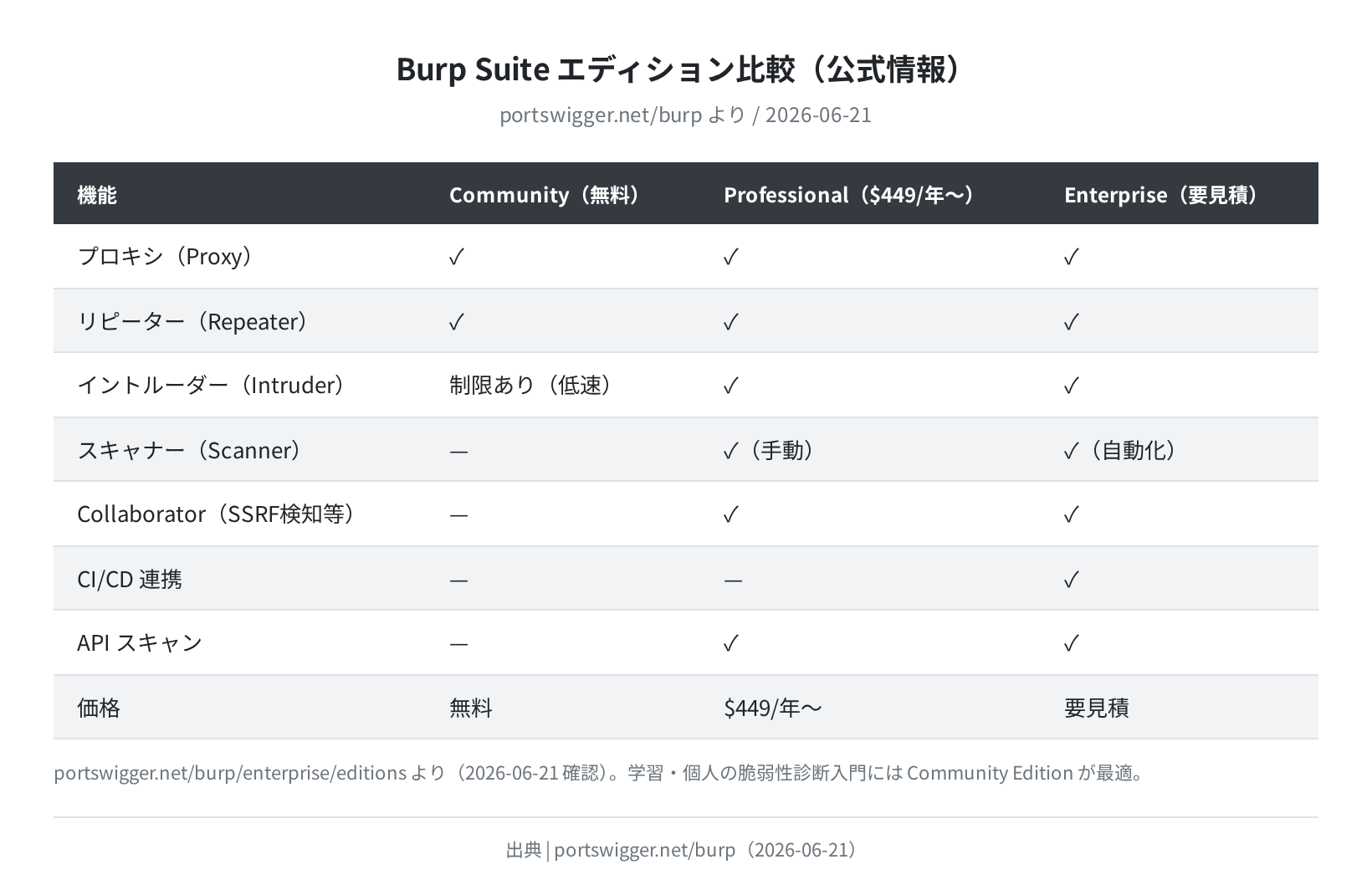Image resolution: width=1372 pixels, height=895 pixels.
Task: Click the Enterprise checkmark in the Intruder row
Action: [1071, 386]
